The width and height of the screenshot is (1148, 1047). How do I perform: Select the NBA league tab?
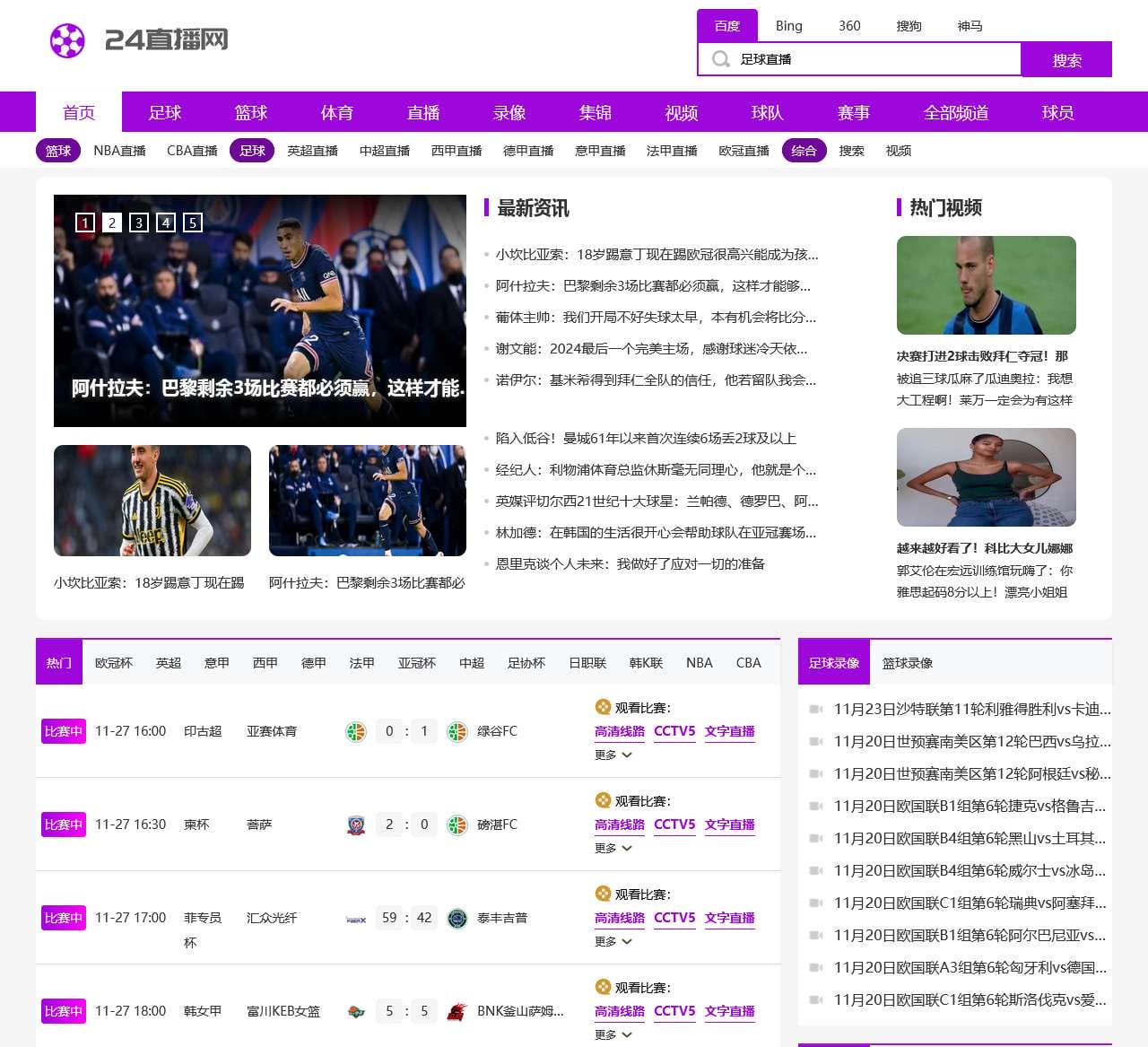(699, 662)
